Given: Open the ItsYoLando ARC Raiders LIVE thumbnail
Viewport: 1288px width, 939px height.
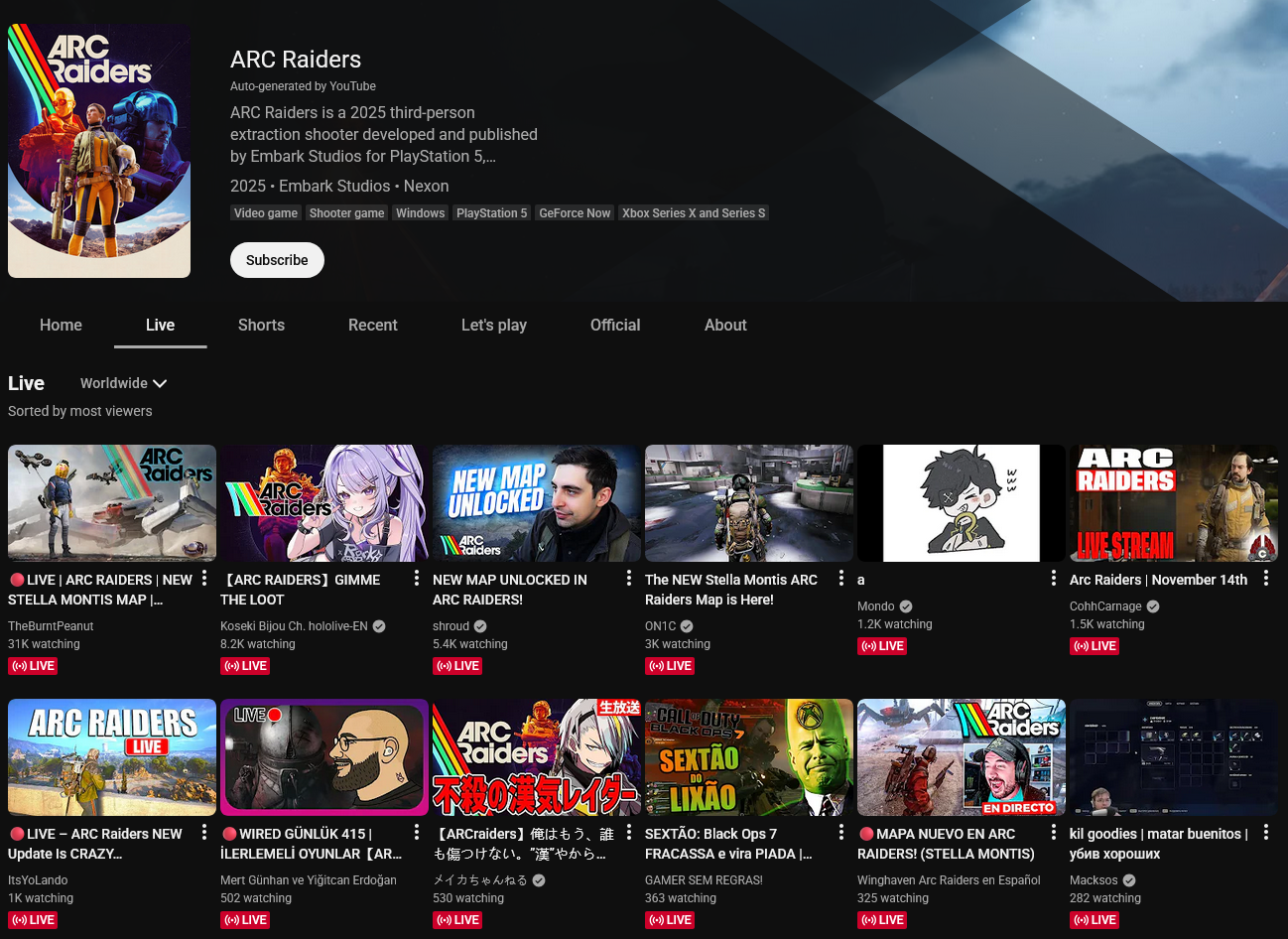Looking at the screenshot, I should click(112, 757).
